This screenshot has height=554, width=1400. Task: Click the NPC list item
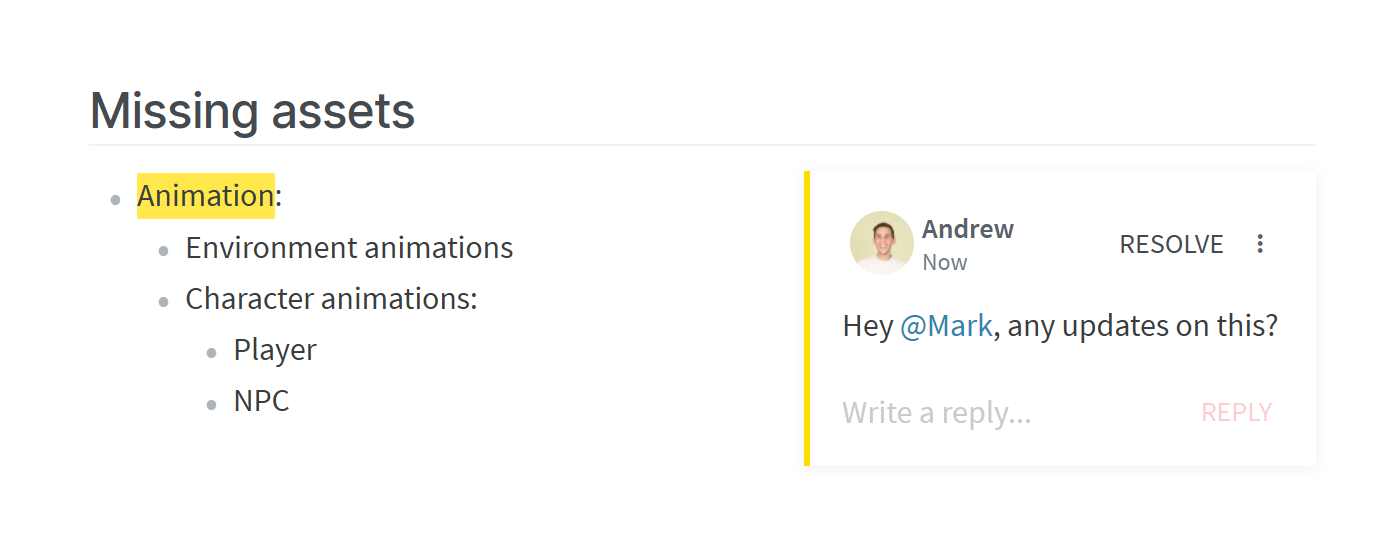click(x=261, y=401)
